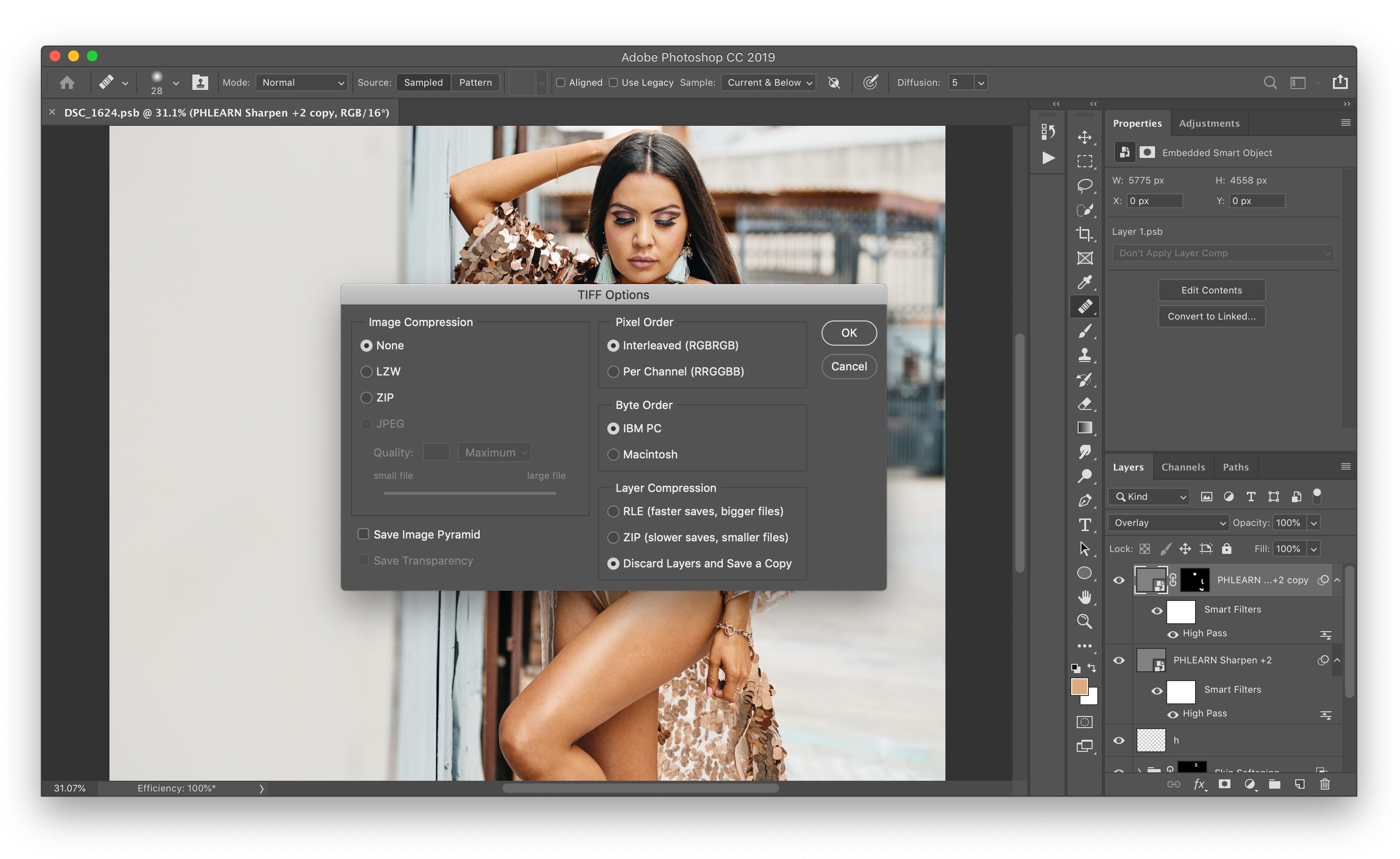Switch to Adjustments tab in Properties
This screenshot has width=1400, height=859.
[1209, 122]
